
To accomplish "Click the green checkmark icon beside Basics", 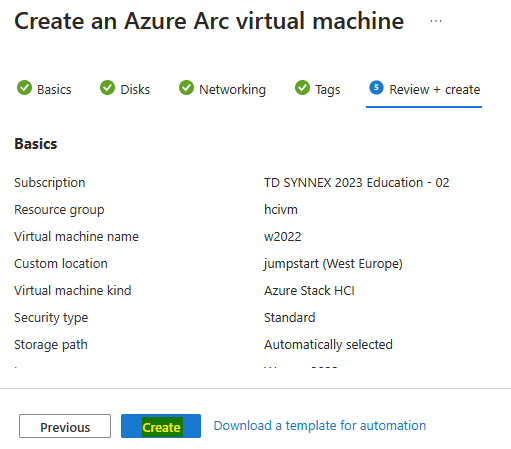I will (24, 88).
